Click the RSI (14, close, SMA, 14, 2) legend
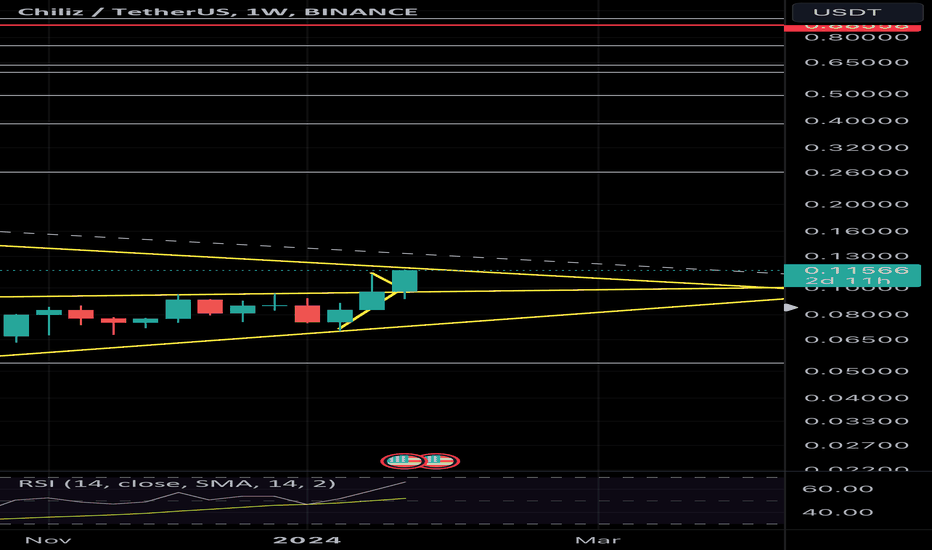 pos(177,483)
